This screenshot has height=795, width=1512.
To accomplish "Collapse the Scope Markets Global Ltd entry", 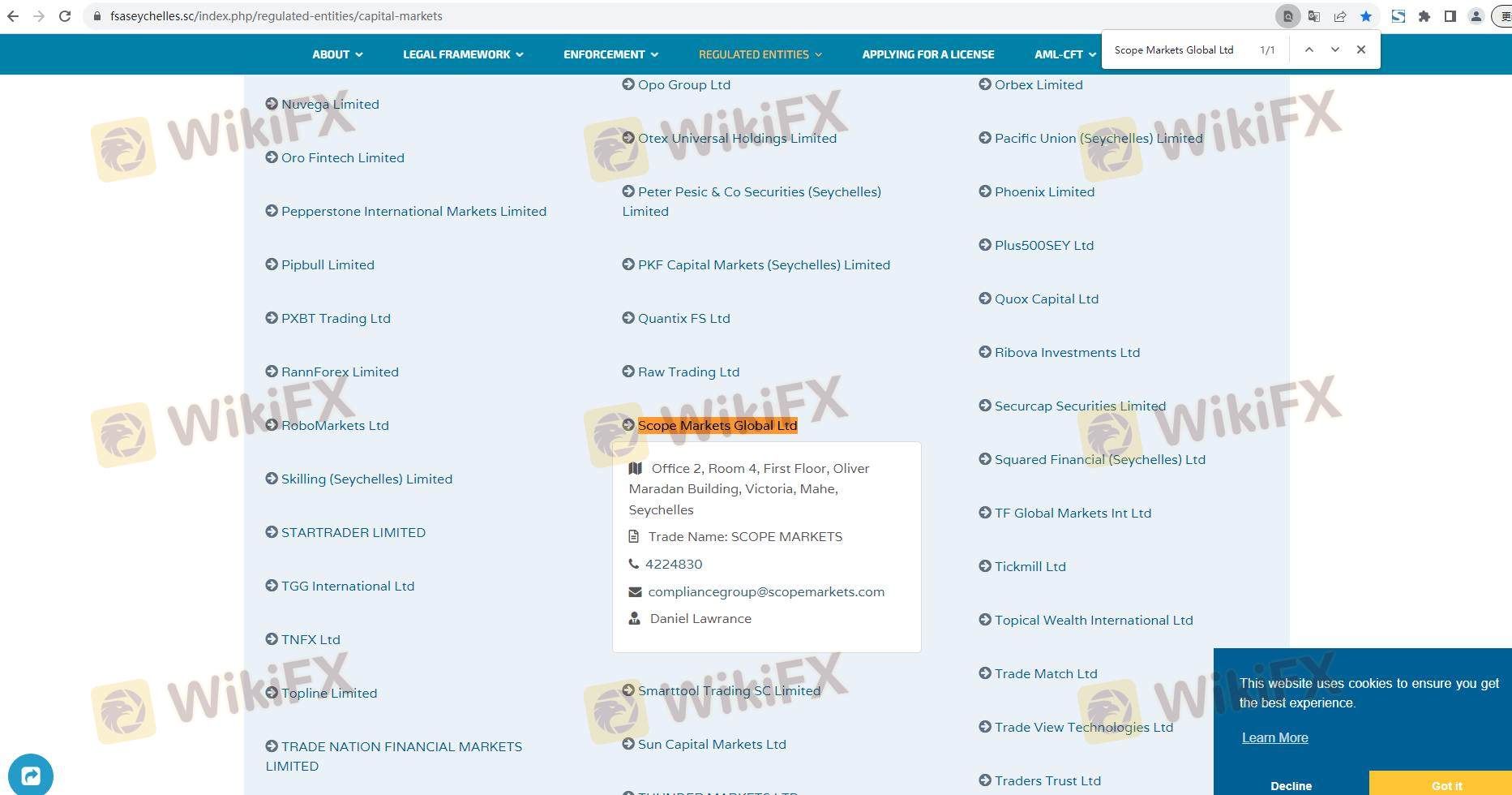I will (717, 425).
